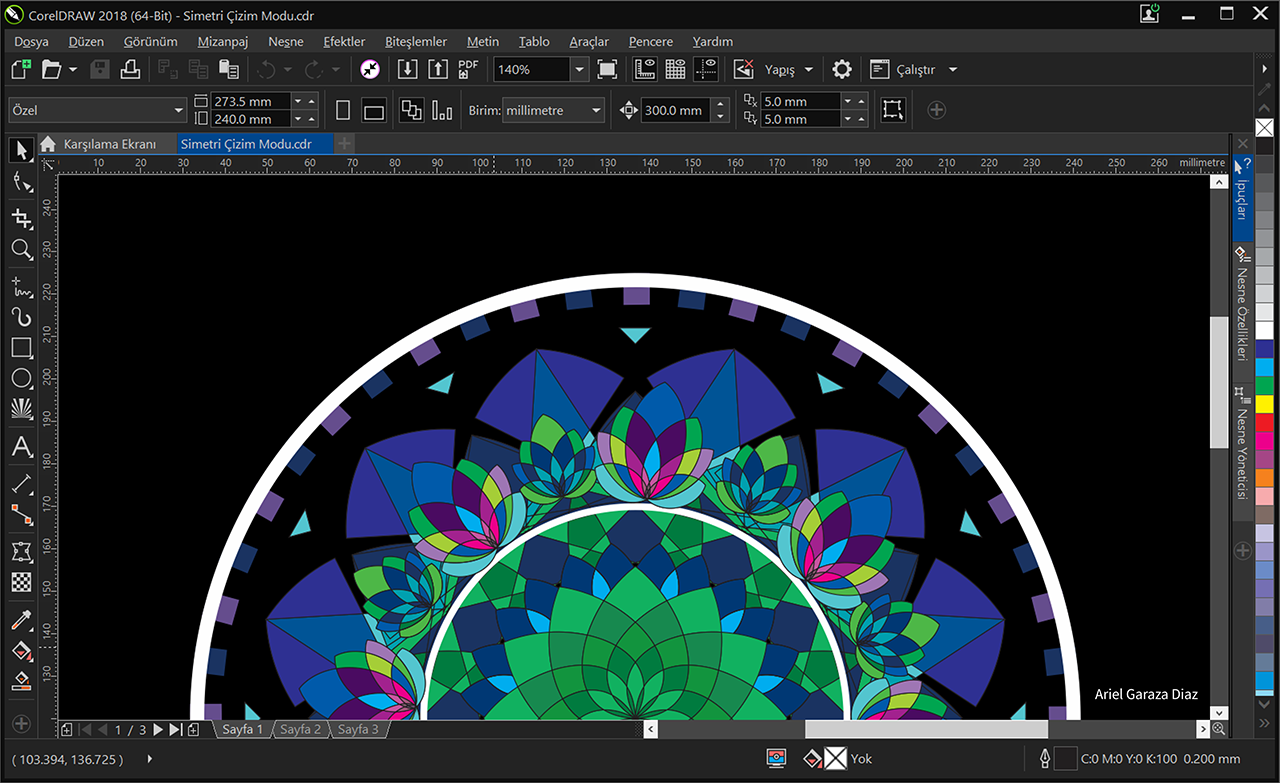
Task: Choose the Parallel Dimension tool
Action: tap(21, 485)
